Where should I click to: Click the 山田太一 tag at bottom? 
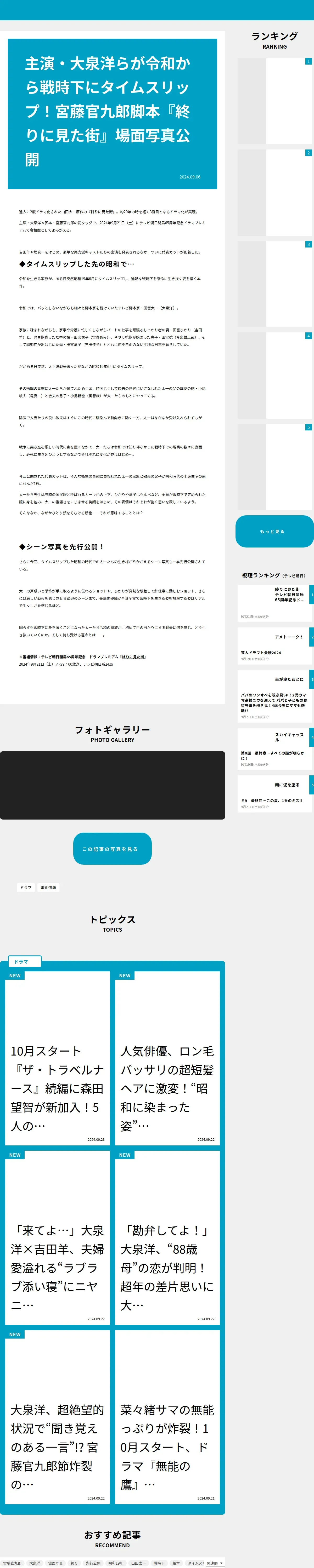coord(138,1563)
